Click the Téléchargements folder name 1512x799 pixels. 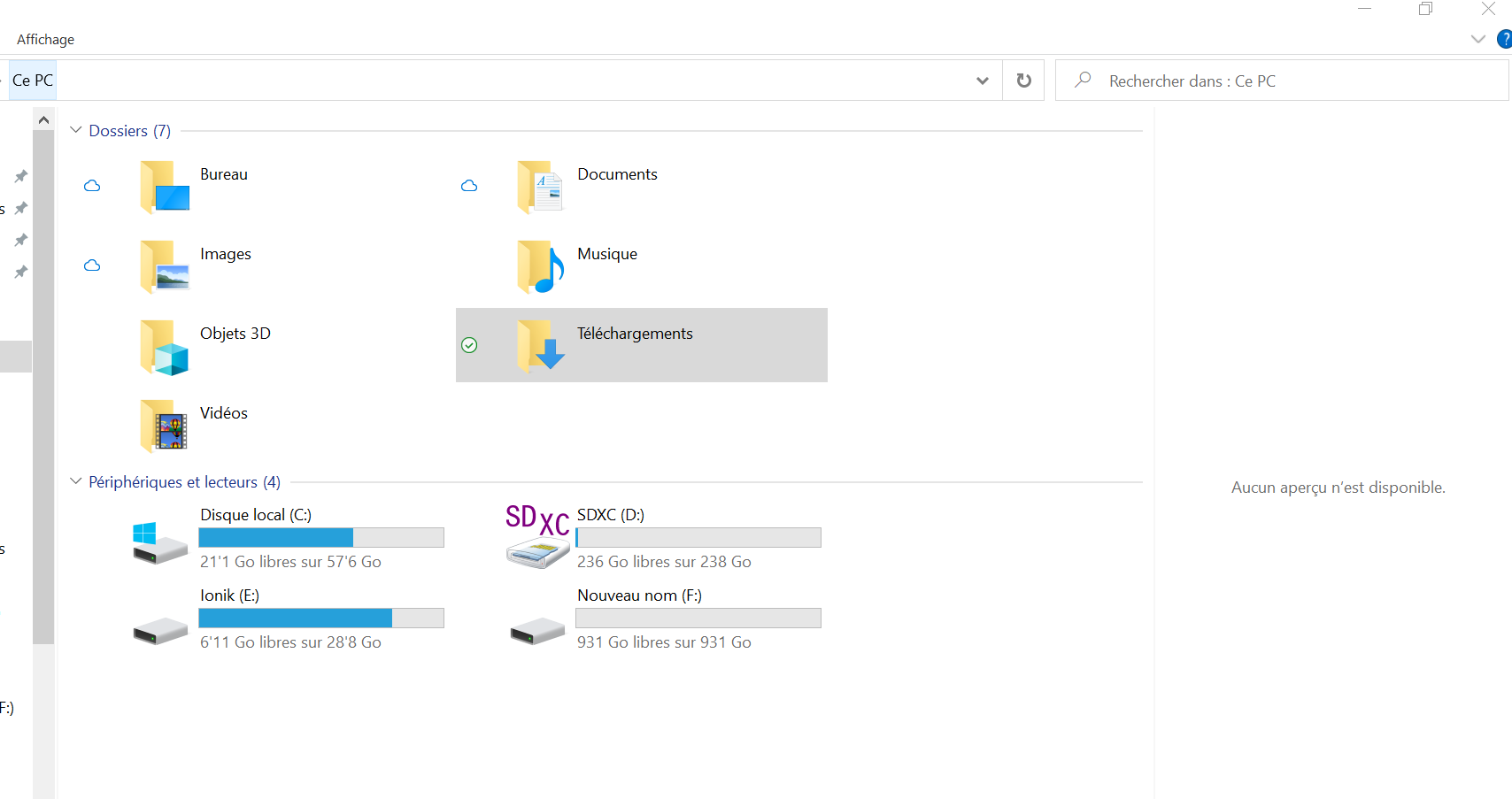635,334
